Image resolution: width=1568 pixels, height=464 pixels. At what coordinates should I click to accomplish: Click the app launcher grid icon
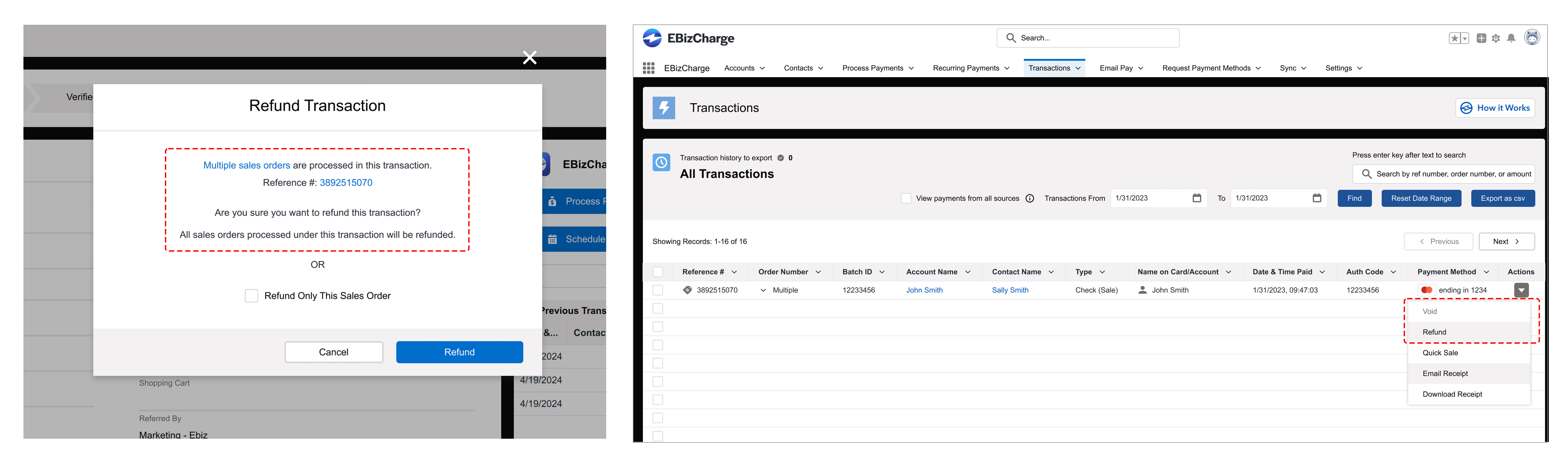[648, 68]
